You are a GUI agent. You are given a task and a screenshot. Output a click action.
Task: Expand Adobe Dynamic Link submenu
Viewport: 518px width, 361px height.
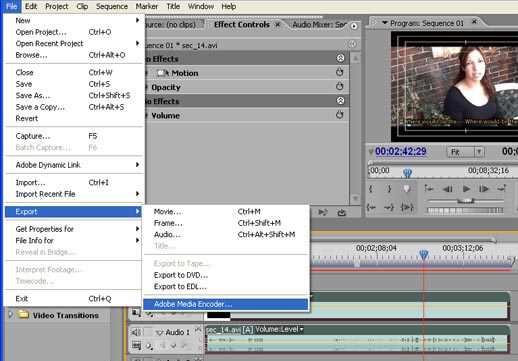coord(74,165)
